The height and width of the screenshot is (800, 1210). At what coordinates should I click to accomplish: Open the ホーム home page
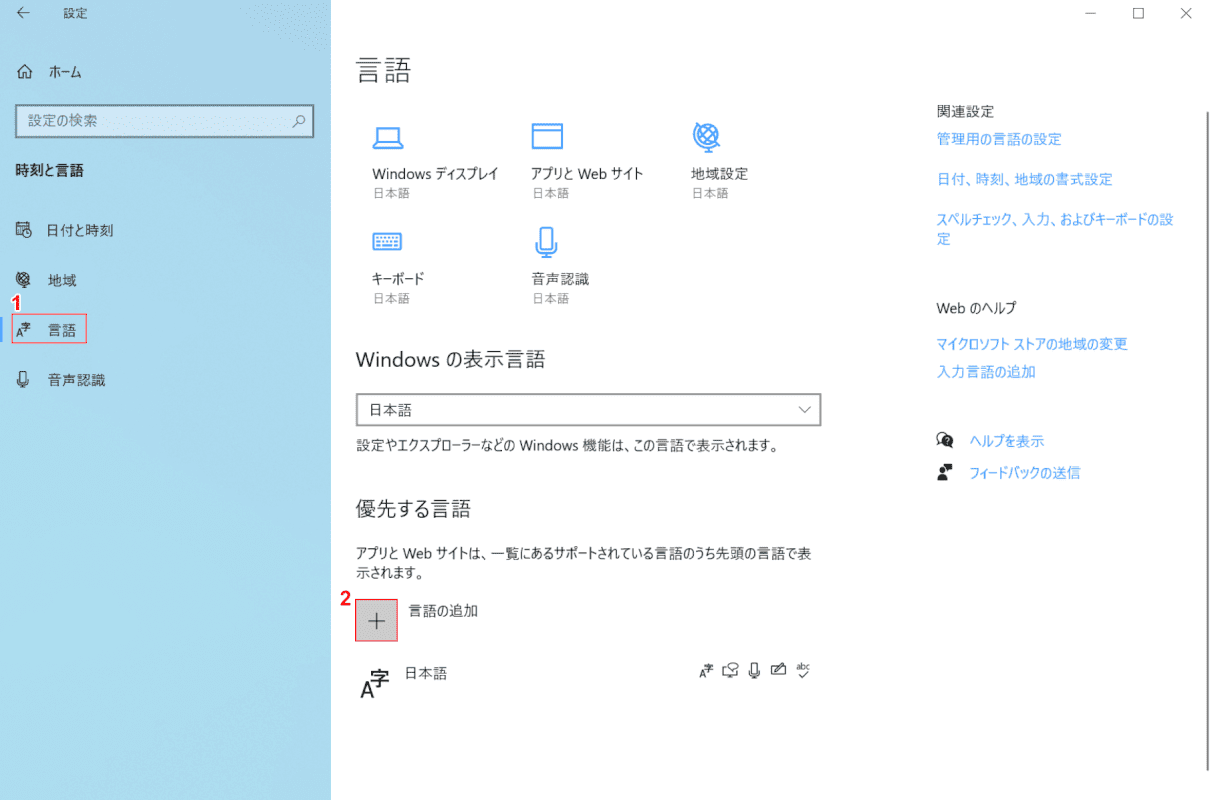[50, 72]
